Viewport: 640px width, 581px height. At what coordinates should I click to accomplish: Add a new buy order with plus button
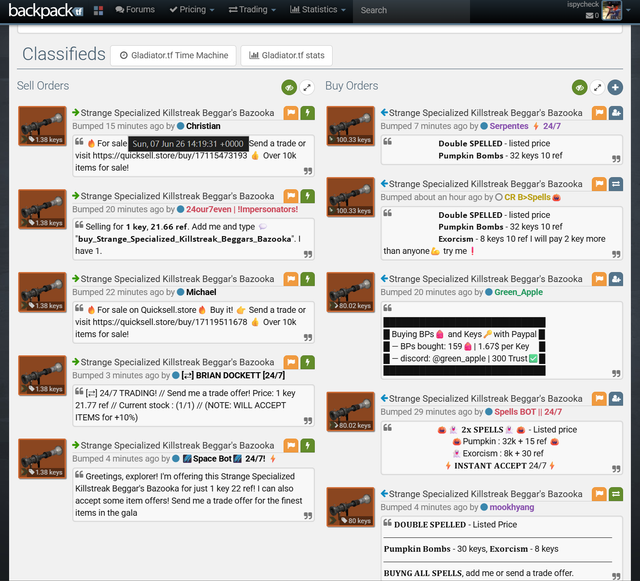point(615,87)
